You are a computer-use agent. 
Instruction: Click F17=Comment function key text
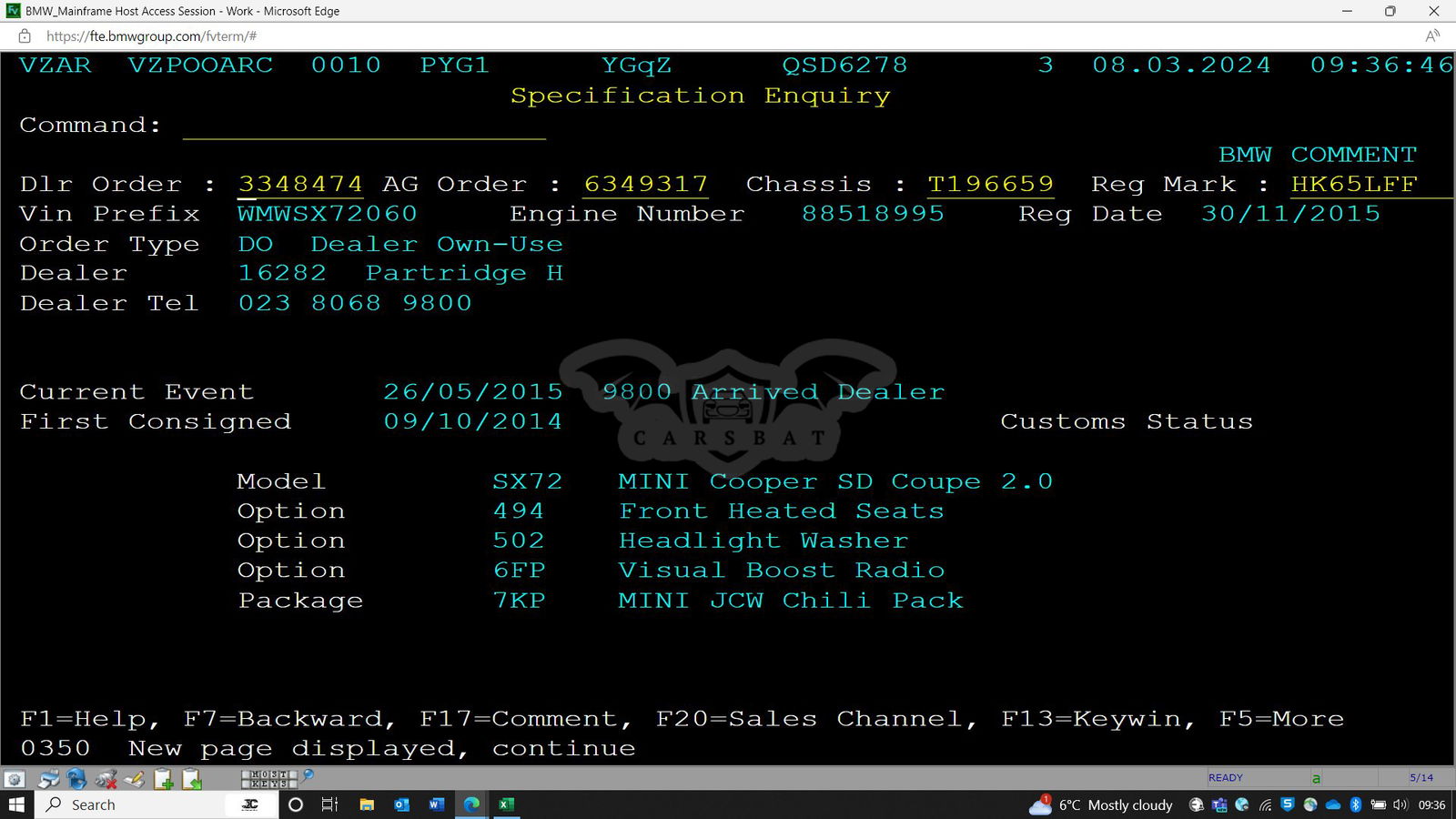[525, 719]
